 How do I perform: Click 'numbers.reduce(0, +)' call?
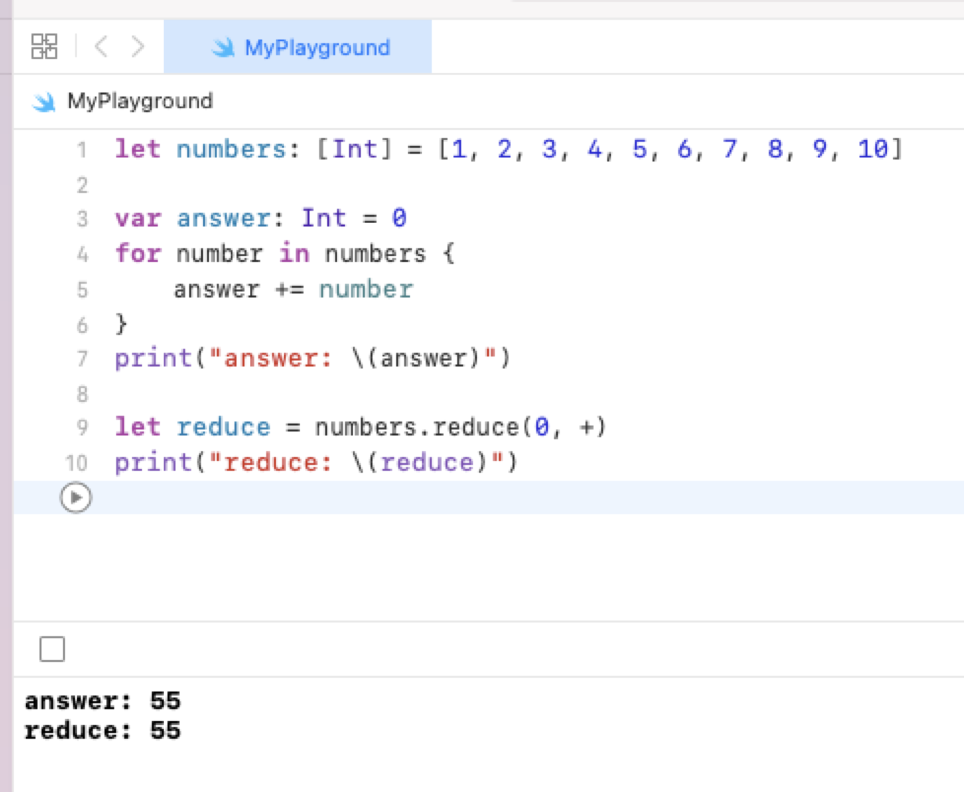460,427
